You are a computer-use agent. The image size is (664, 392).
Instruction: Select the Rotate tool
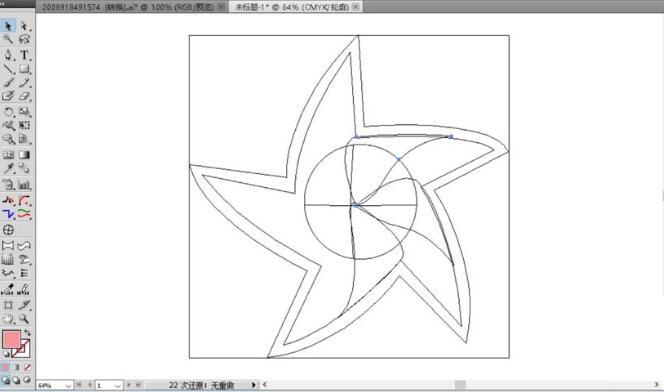8,112
